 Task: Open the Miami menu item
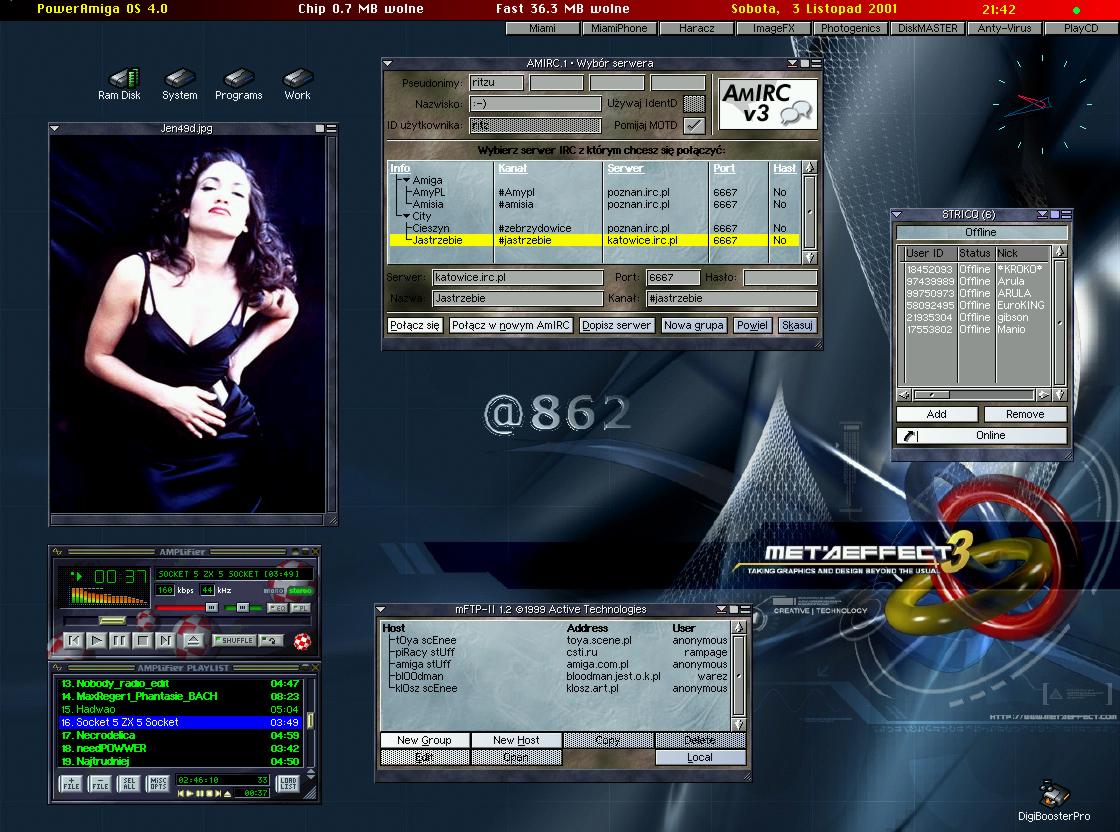click(x=542, y=28)
